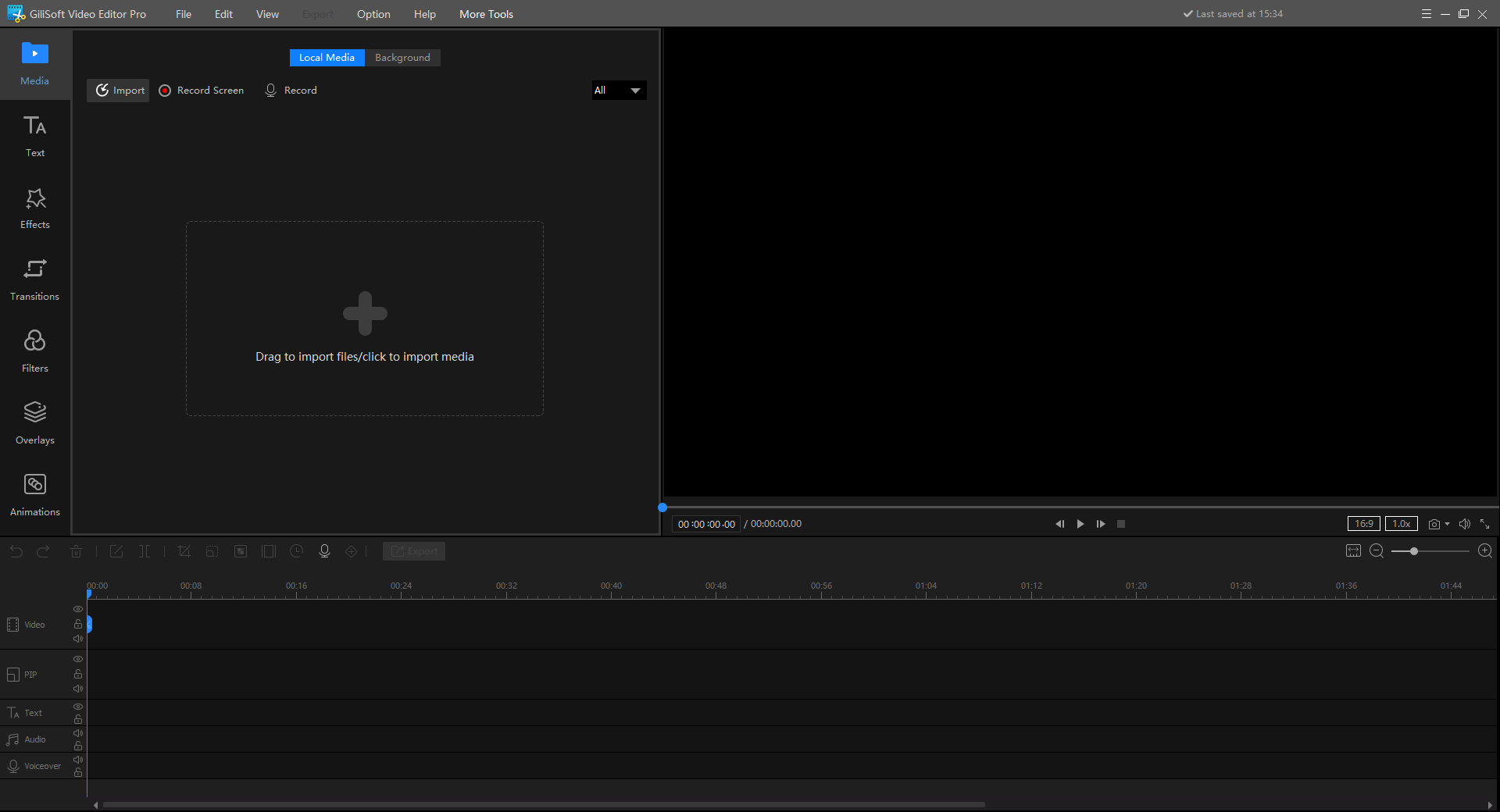Viewport: 1500px width, 812px height.
Task: Expand the snapshot options arrow
Action: click(x=1447, y=524)
